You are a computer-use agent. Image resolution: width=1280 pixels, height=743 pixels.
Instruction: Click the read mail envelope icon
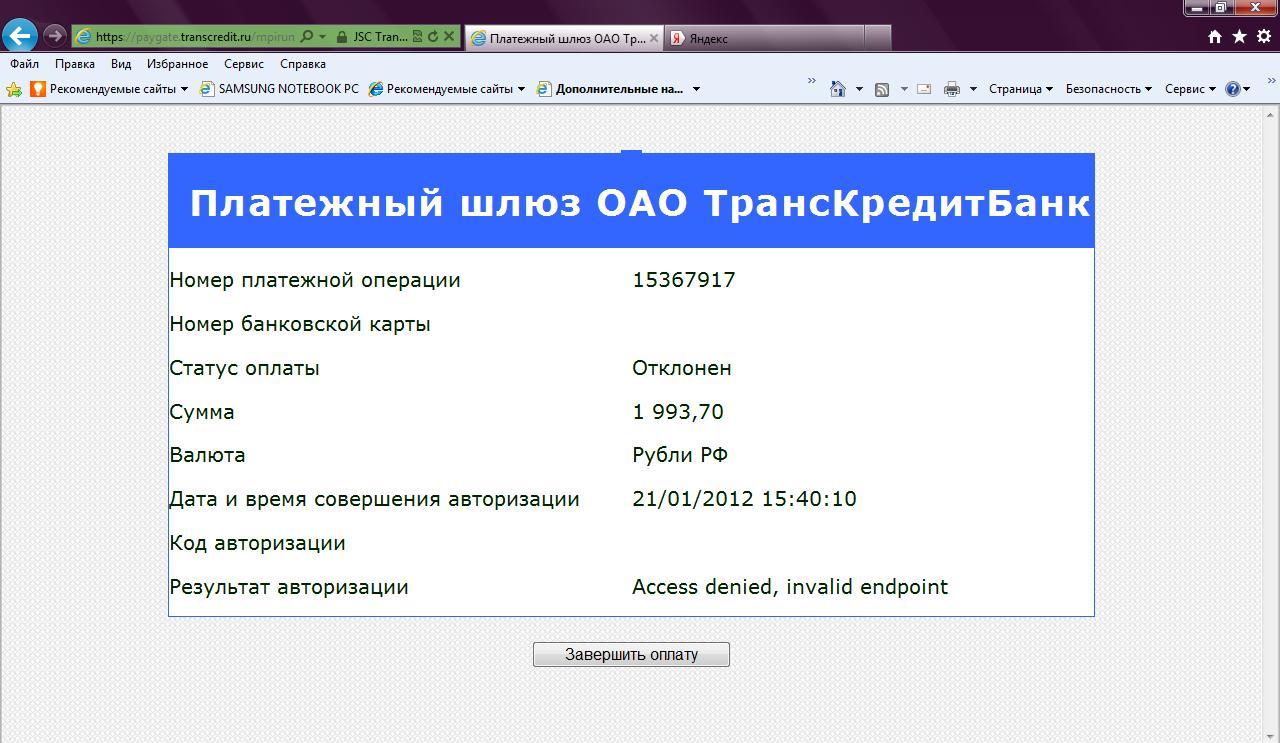[x=924, y=89]
